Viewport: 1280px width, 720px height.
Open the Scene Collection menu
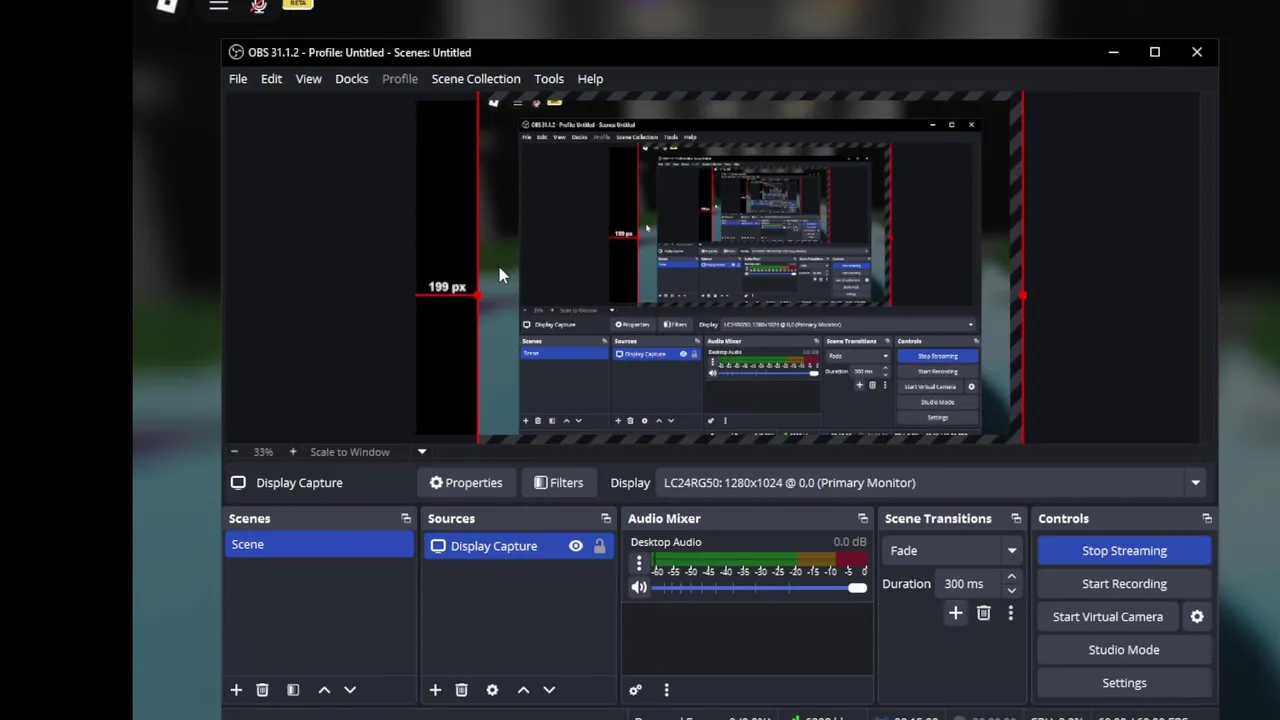coord(476,79)
